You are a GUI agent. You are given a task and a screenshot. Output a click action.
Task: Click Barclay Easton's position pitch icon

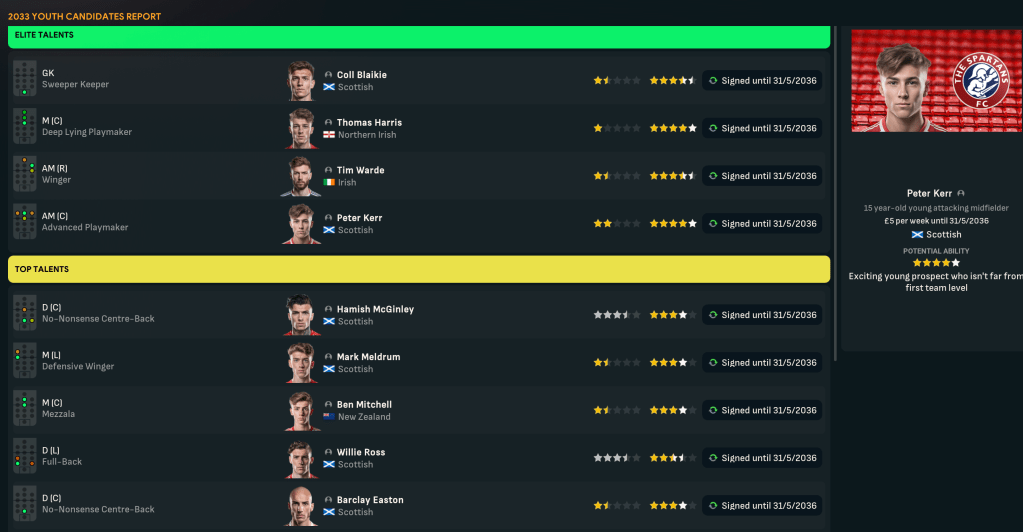(24, 505)
